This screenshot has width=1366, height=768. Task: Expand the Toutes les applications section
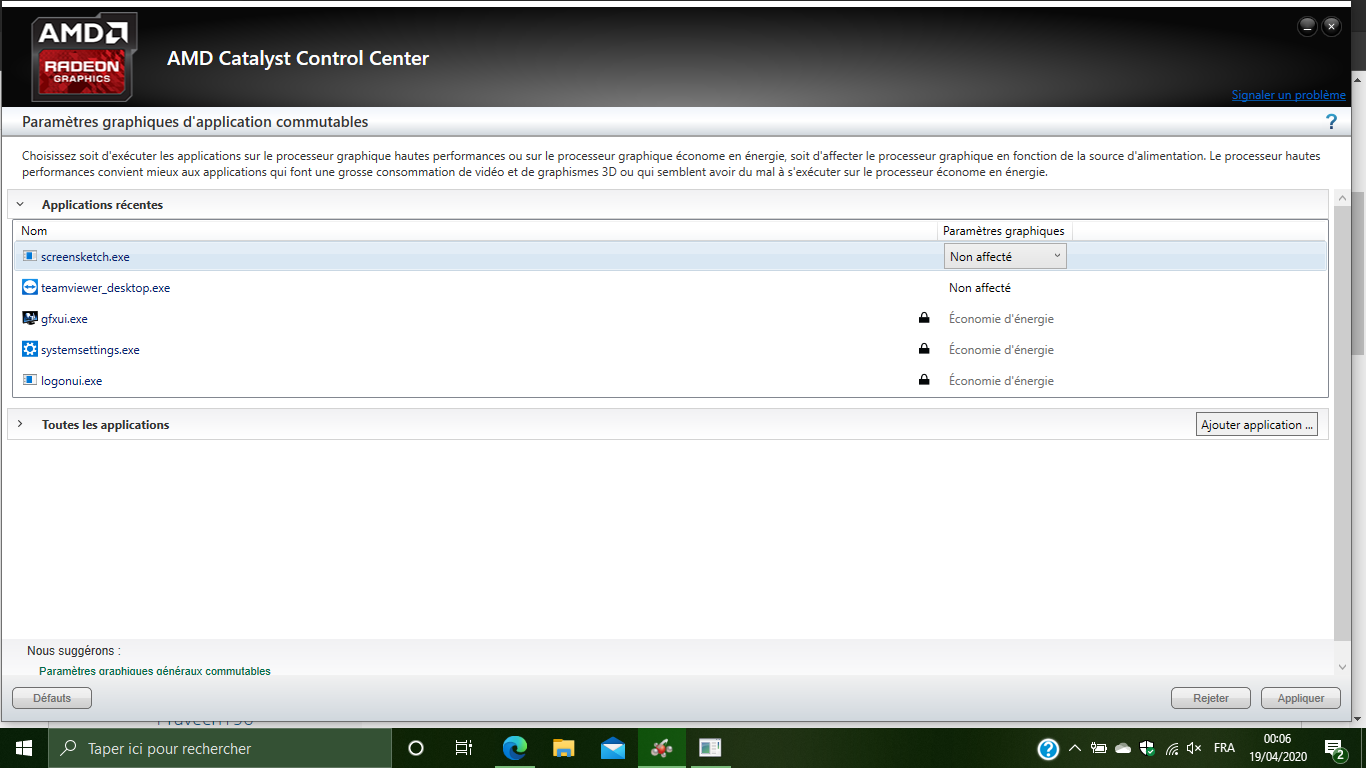(x=20, y=424)
